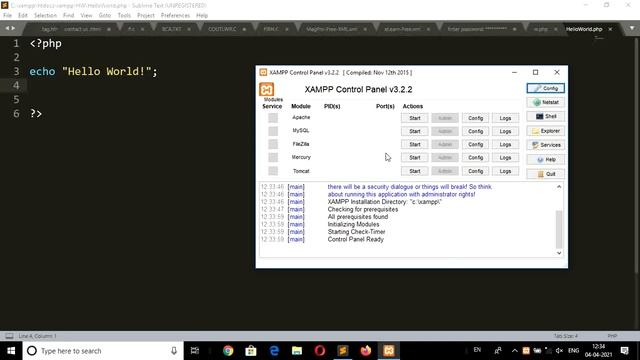Open Sublime File menu
Image resolution: width=640 pixels, height=360 pixels.
click(7, 16)
